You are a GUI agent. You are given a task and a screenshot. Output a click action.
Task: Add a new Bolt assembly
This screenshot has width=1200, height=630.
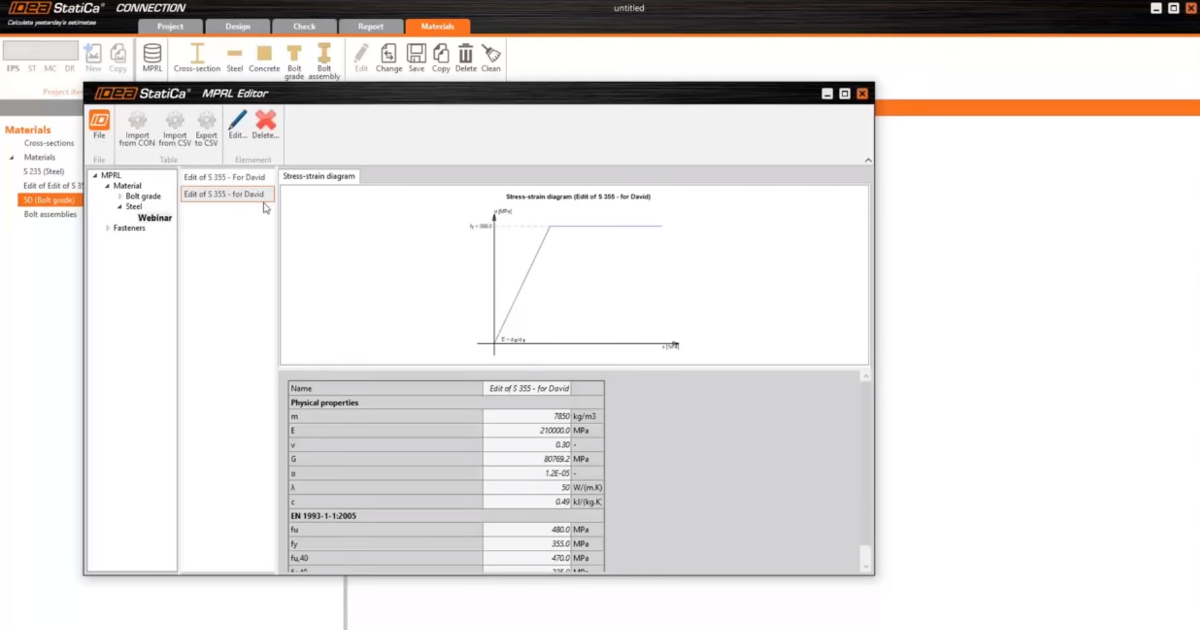pyautogui.click(x=324, y=61)
